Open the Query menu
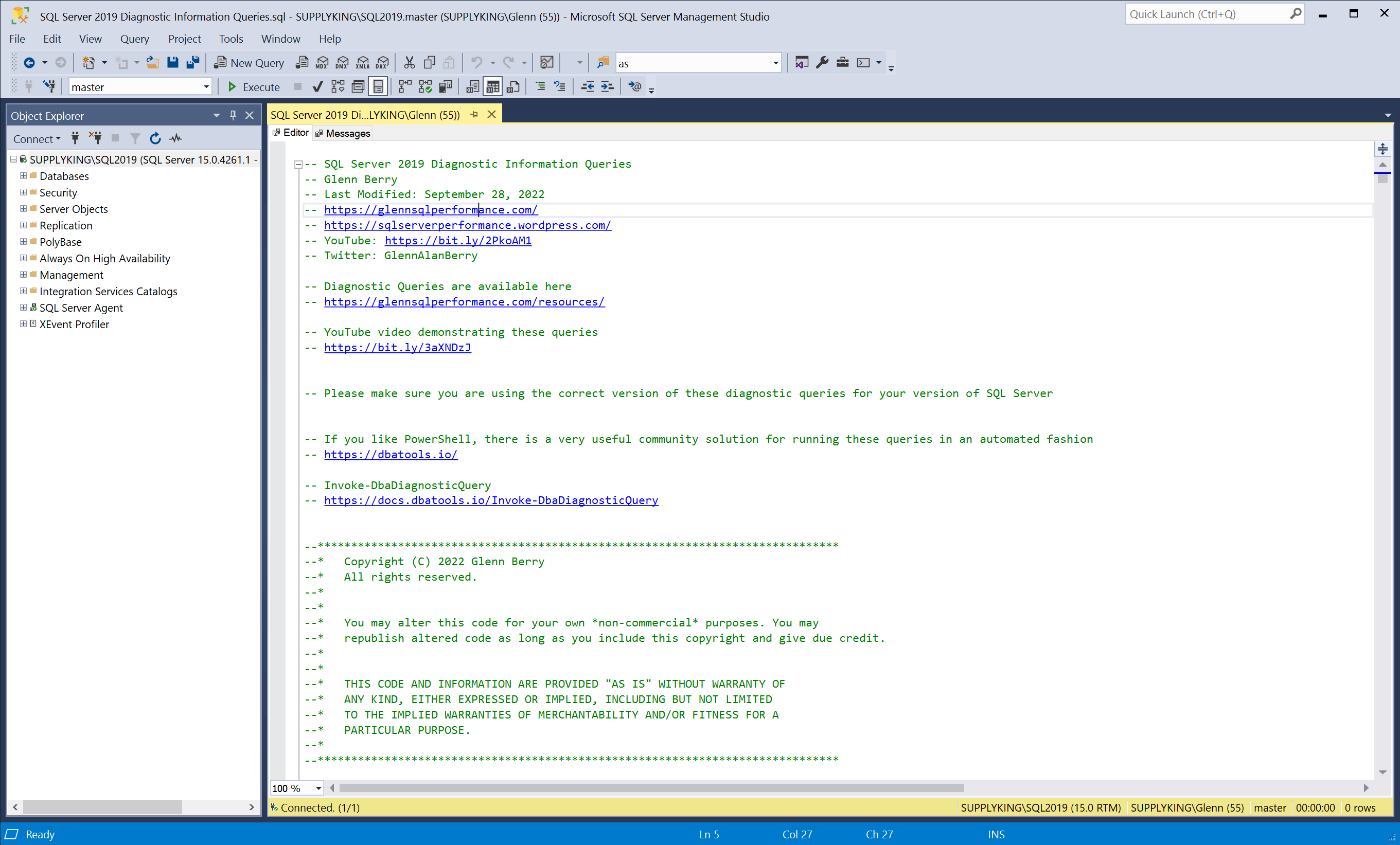This screenshot has height=845, width=1400. 135,39
